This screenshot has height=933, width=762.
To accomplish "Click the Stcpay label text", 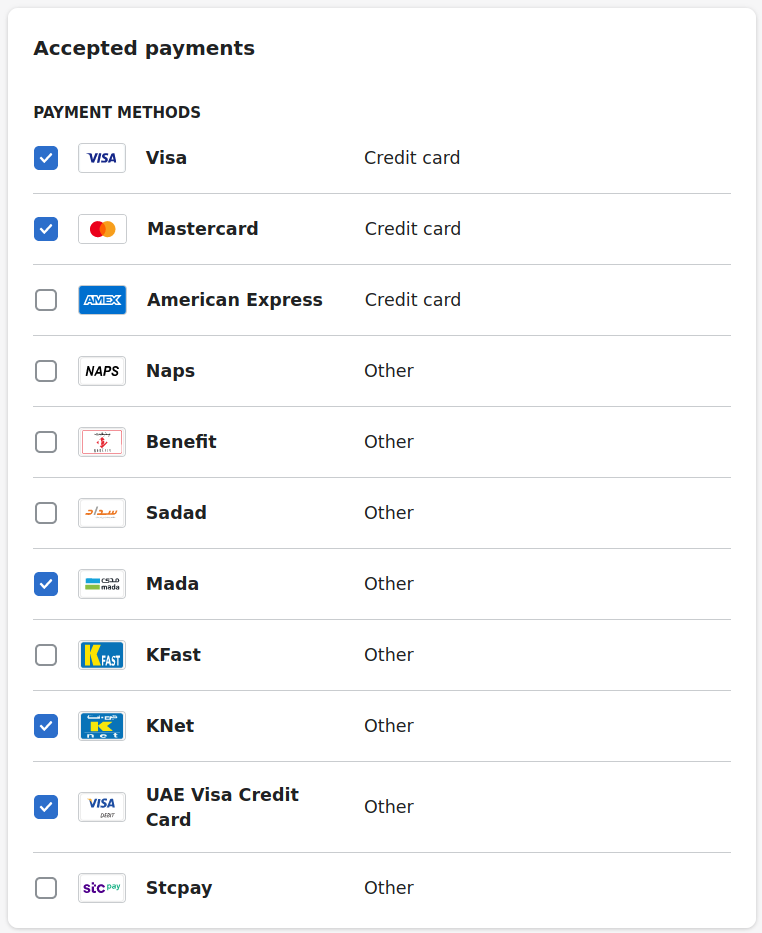I will 179,888.
